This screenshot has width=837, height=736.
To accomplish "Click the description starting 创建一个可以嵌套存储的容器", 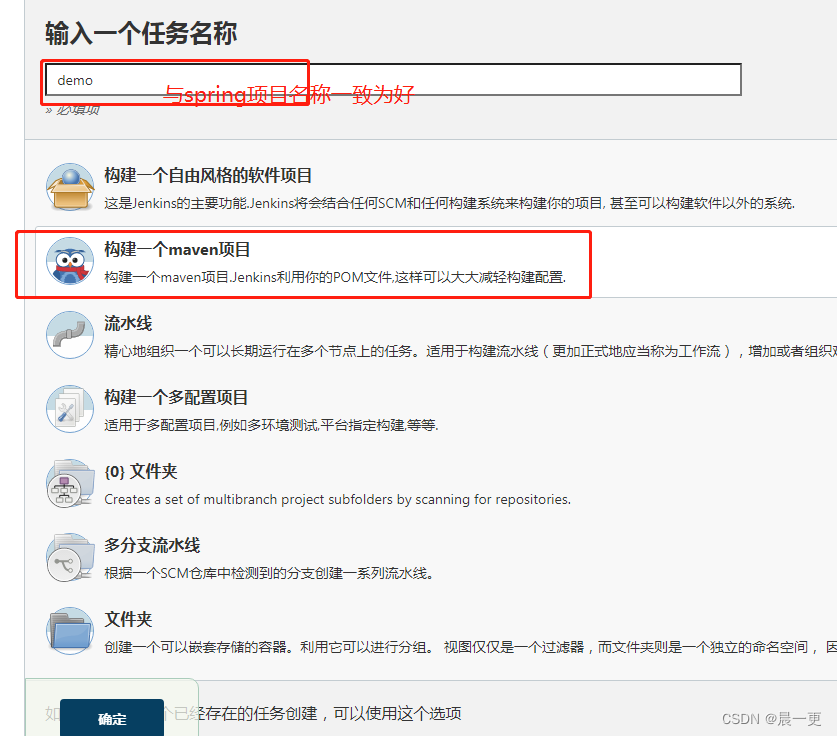I will click(470, 647).
